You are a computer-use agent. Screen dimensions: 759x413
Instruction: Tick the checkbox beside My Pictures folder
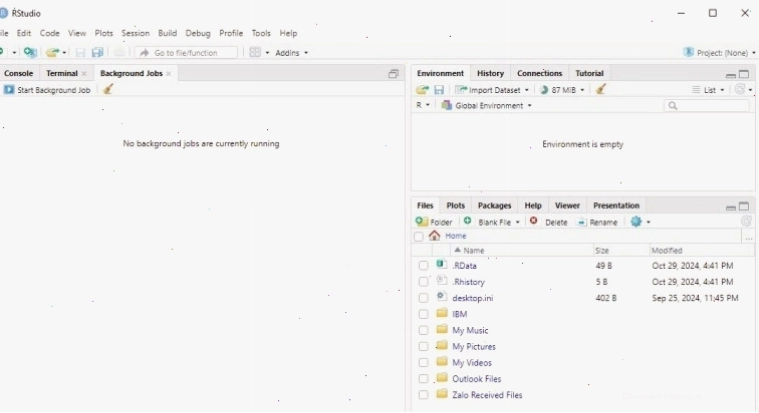pos(424,346)
